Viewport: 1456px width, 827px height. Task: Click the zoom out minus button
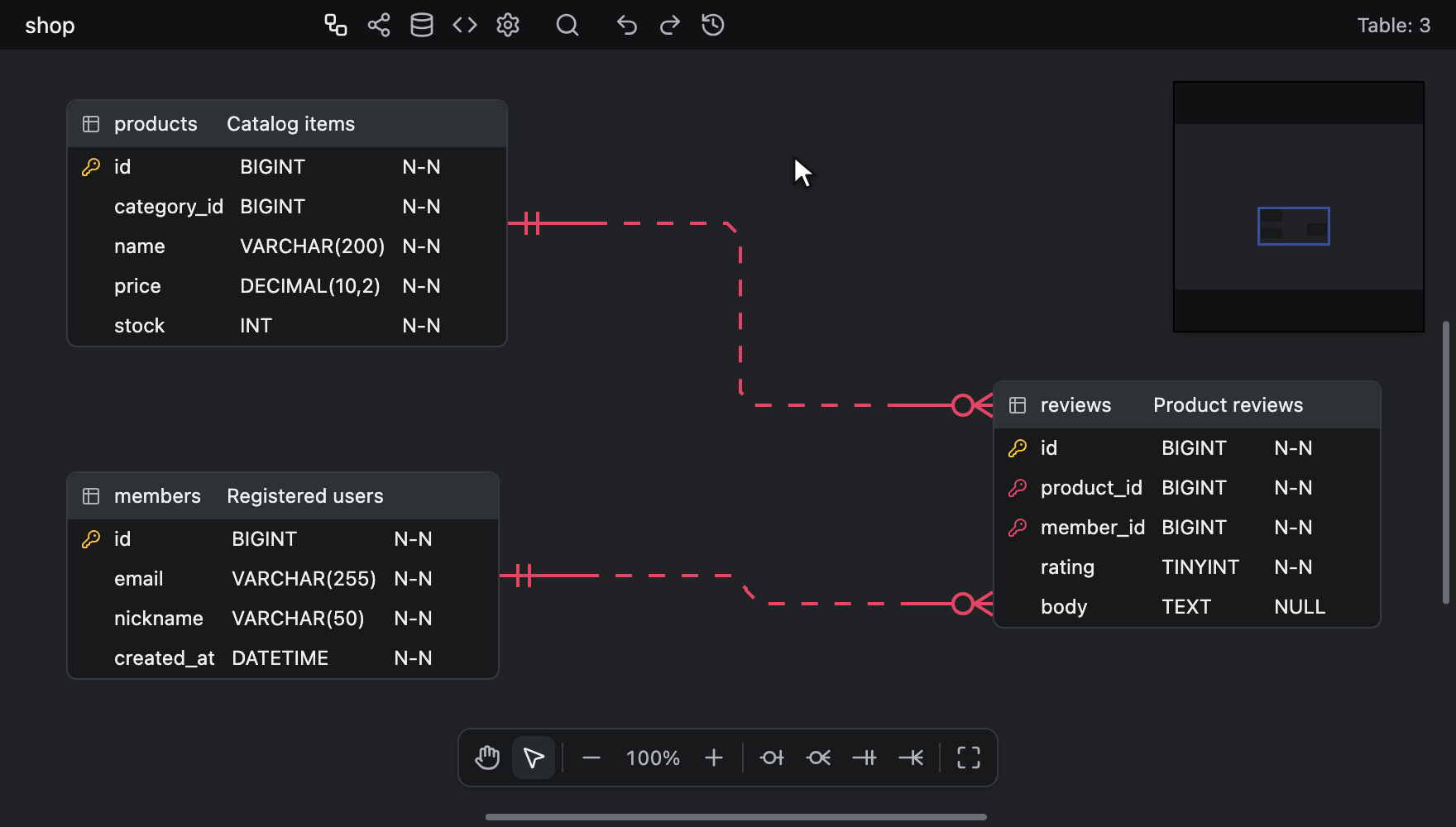(591, 758)
